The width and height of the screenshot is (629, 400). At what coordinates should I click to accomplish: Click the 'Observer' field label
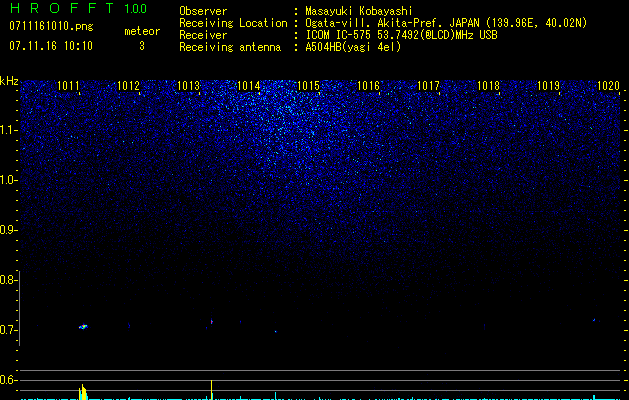click(x=203, y=11)
